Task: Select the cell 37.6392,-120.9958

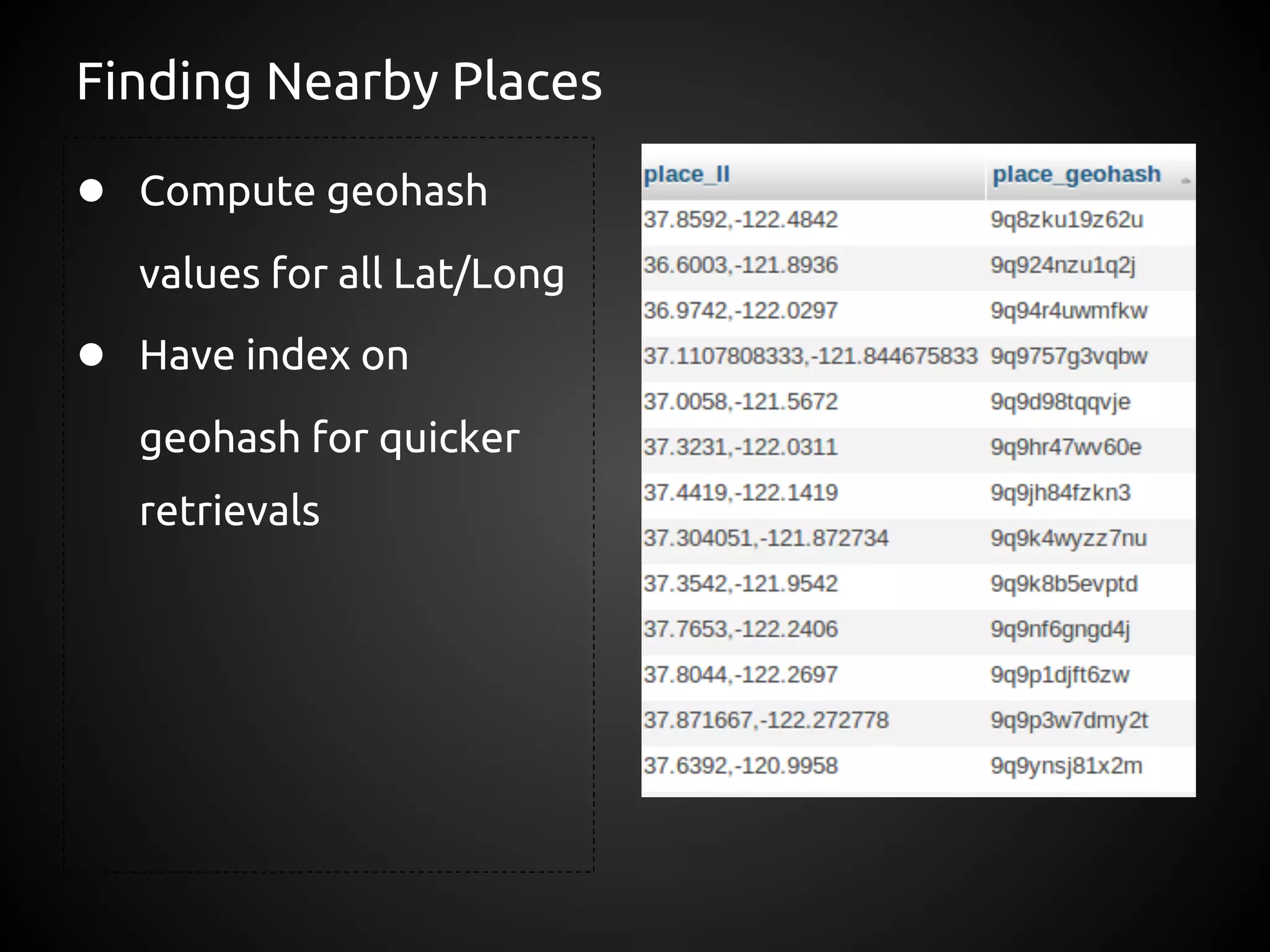Action: (740, 765)
